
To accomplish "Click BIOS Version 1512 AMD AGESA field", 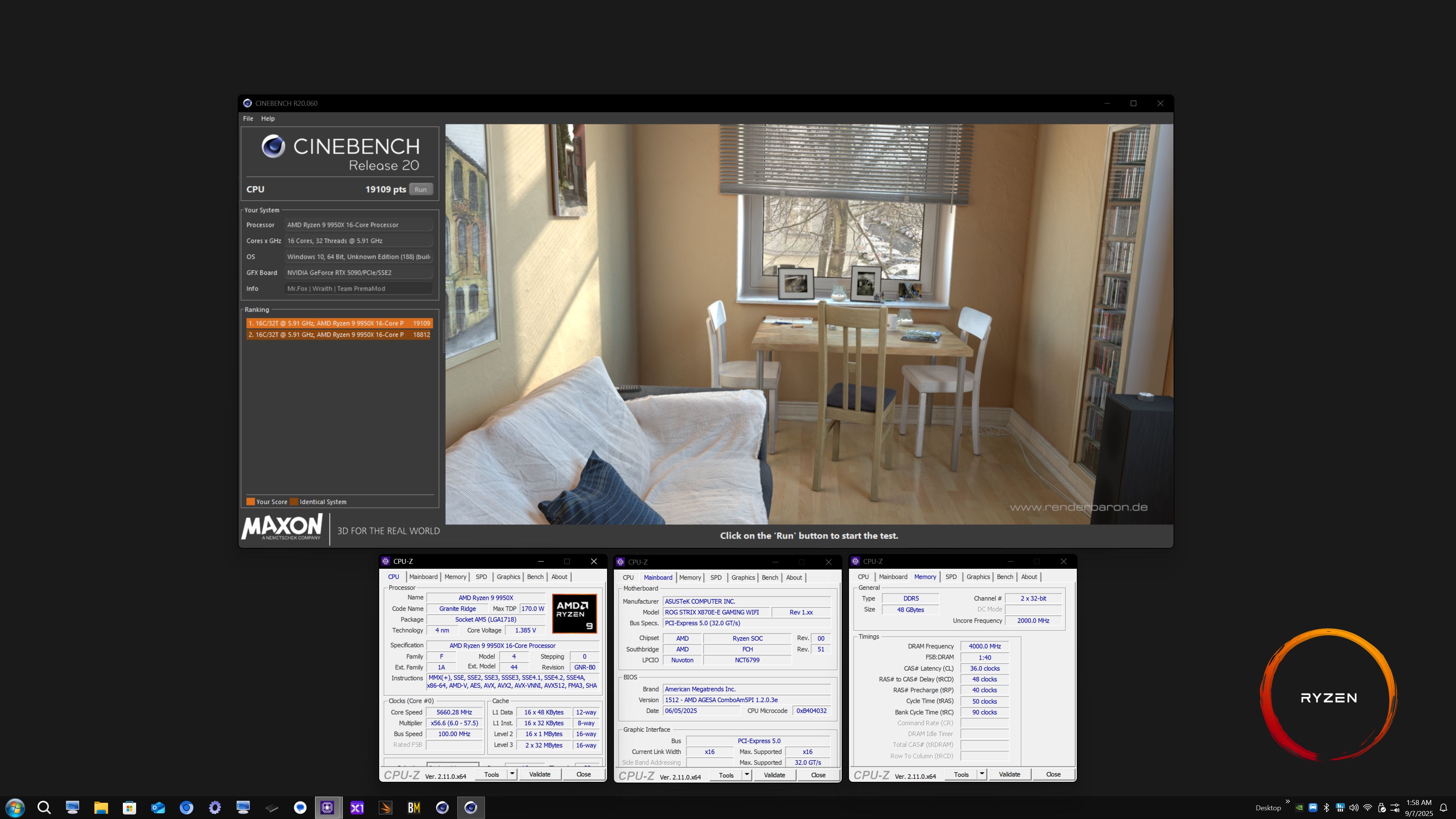I will [747, 700].
